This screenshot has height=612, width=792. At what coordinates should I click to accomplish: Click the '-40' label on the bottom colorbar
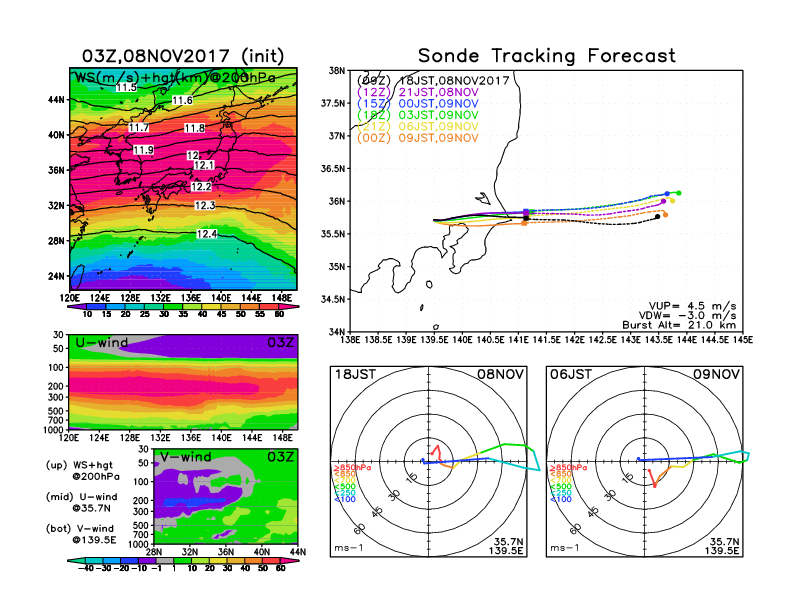tap(87, 568)
